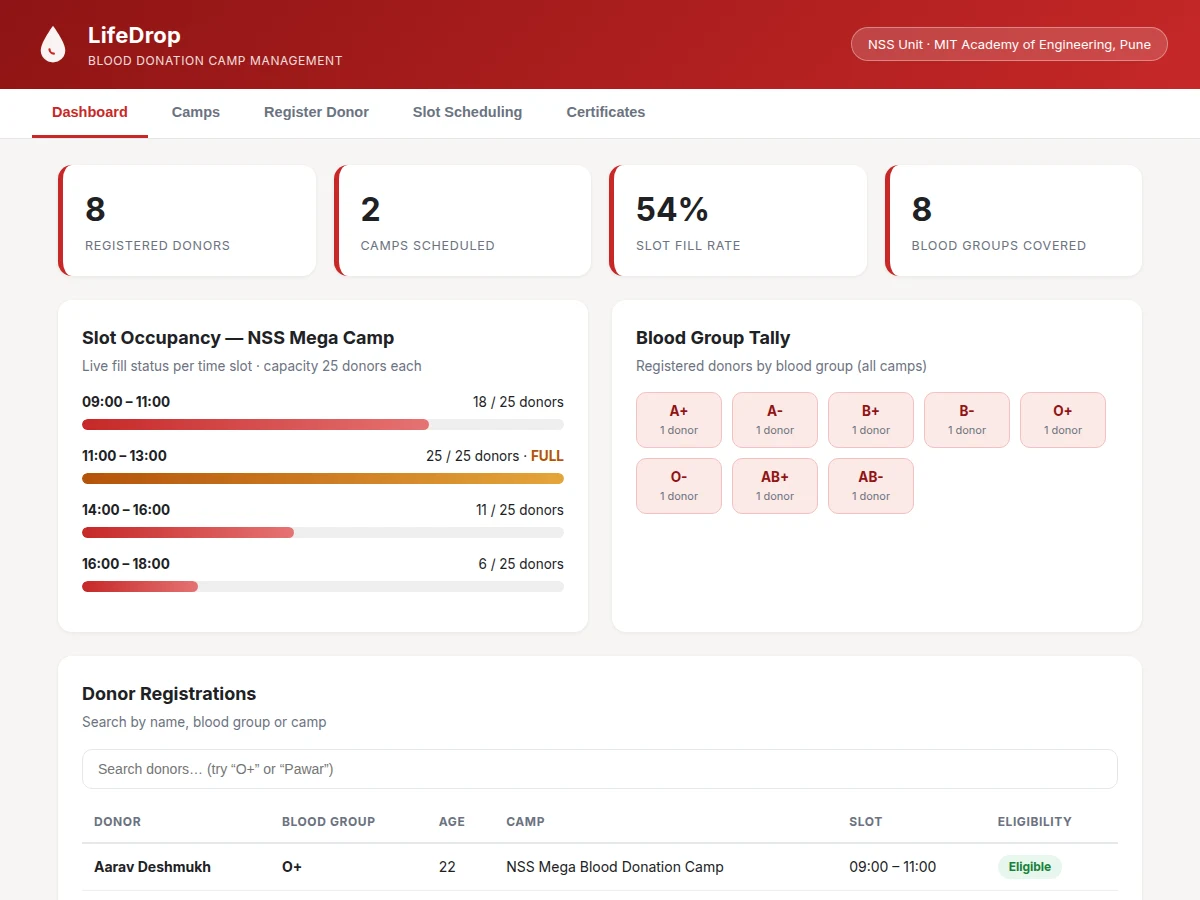Click the DONOR column header
This screenshot has height=900, width=1200.
click(x=117, y=822)
